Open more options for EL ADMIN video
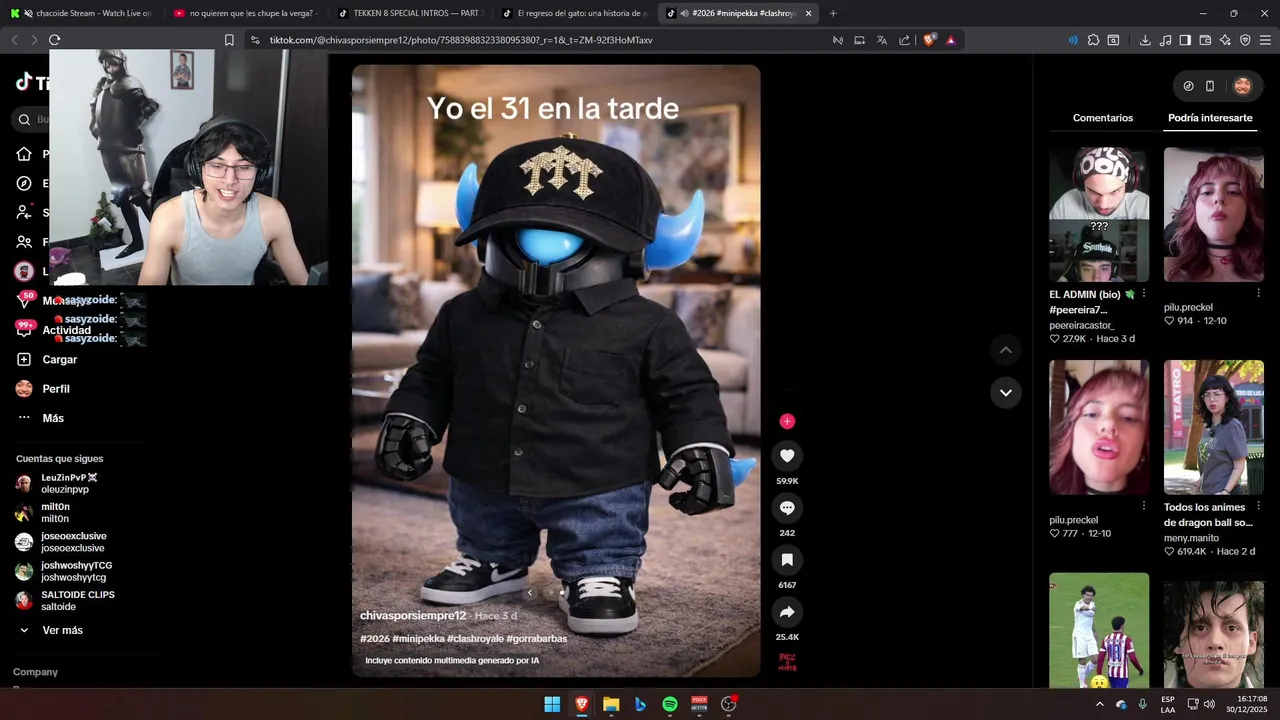1280x720 pixels. tap(1144, 294)
